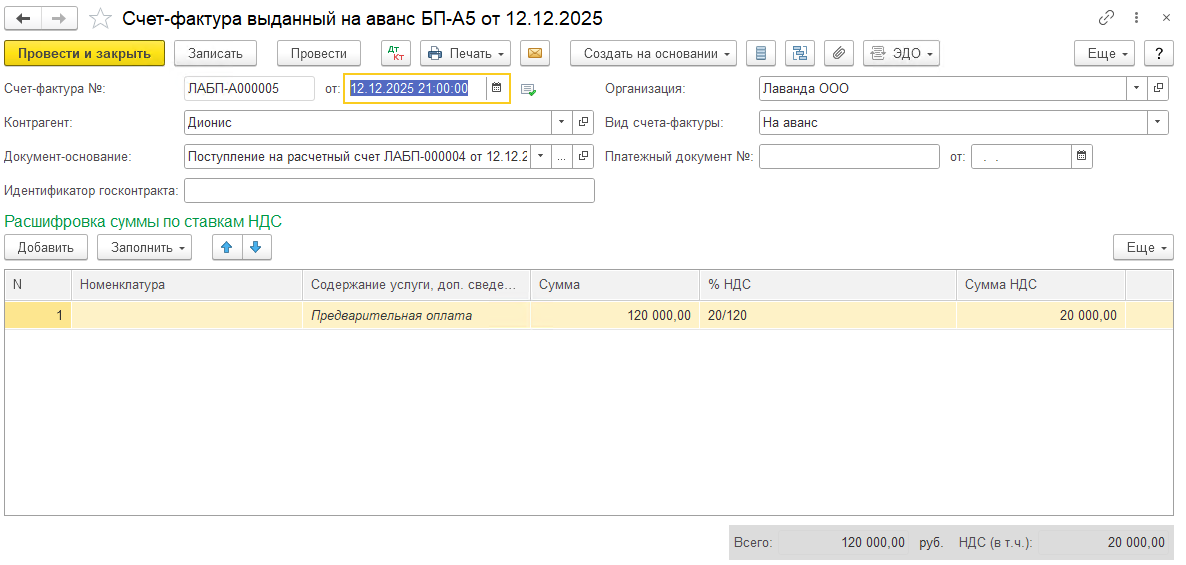
Task: Open calendar for invoice date field
Action: 496,88
